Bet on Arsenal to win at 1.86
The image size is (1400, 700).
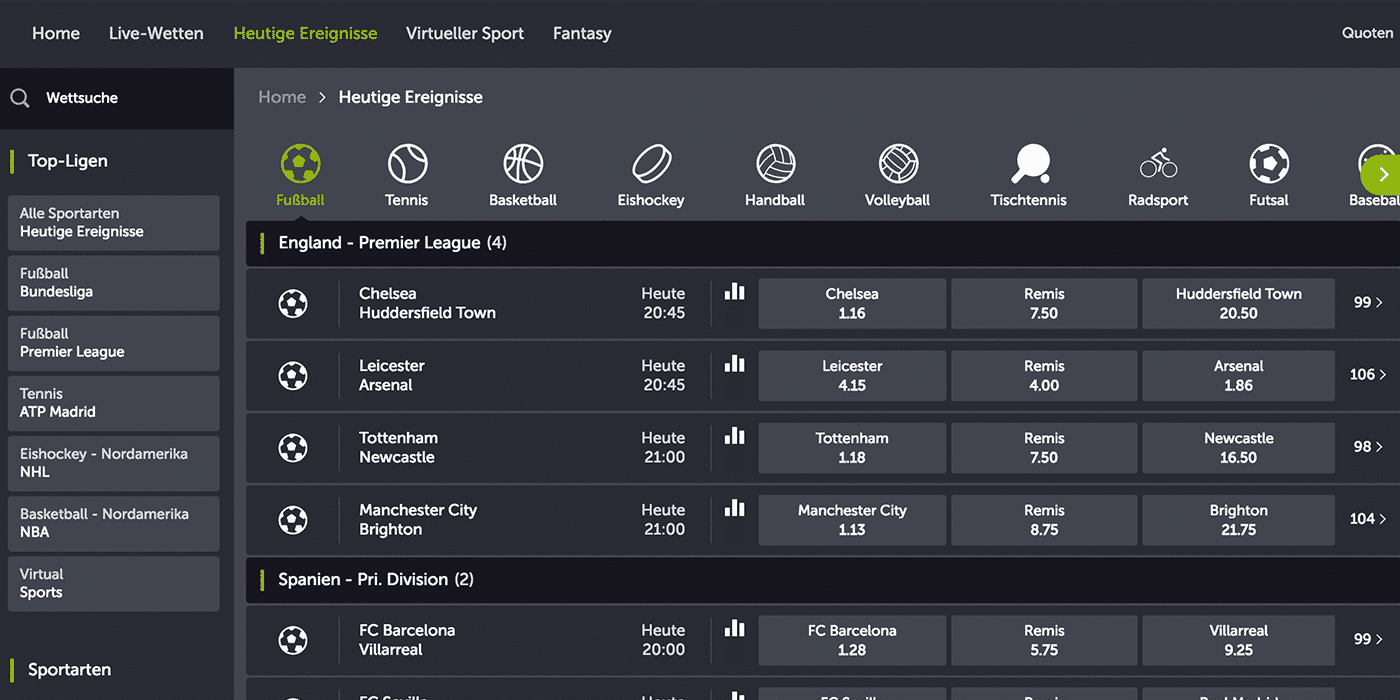click(x=1238, y=375)
